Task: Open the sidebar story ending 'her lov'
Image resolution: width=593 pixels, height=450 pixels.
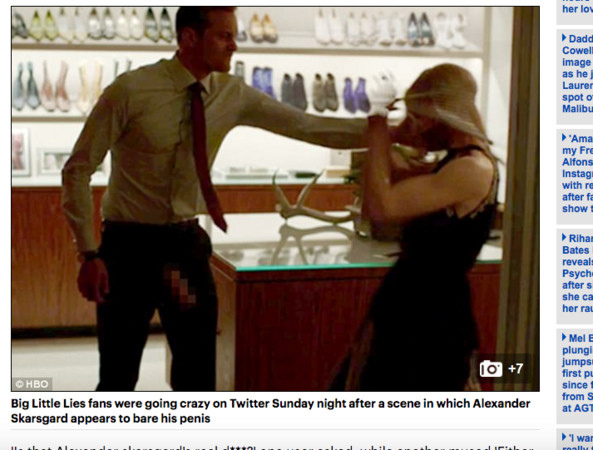Action: [577, 8]
